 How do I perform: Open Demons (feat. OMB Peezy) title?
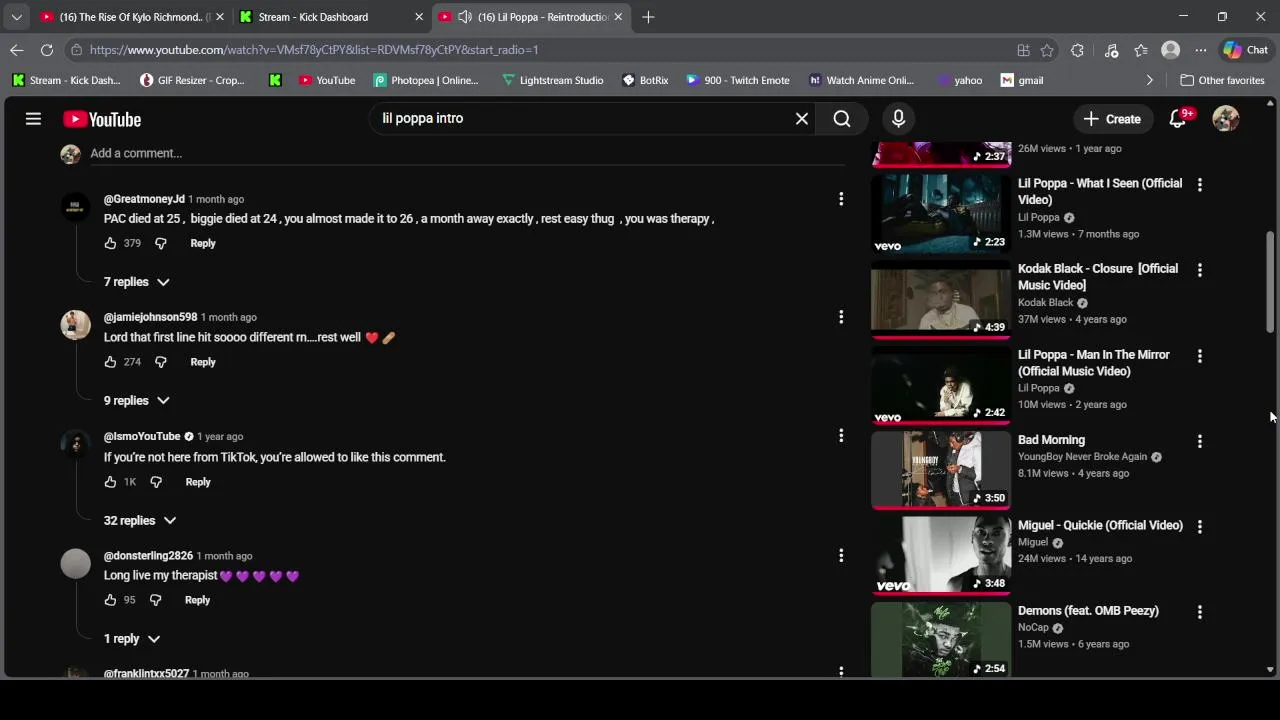(1088, 611)
